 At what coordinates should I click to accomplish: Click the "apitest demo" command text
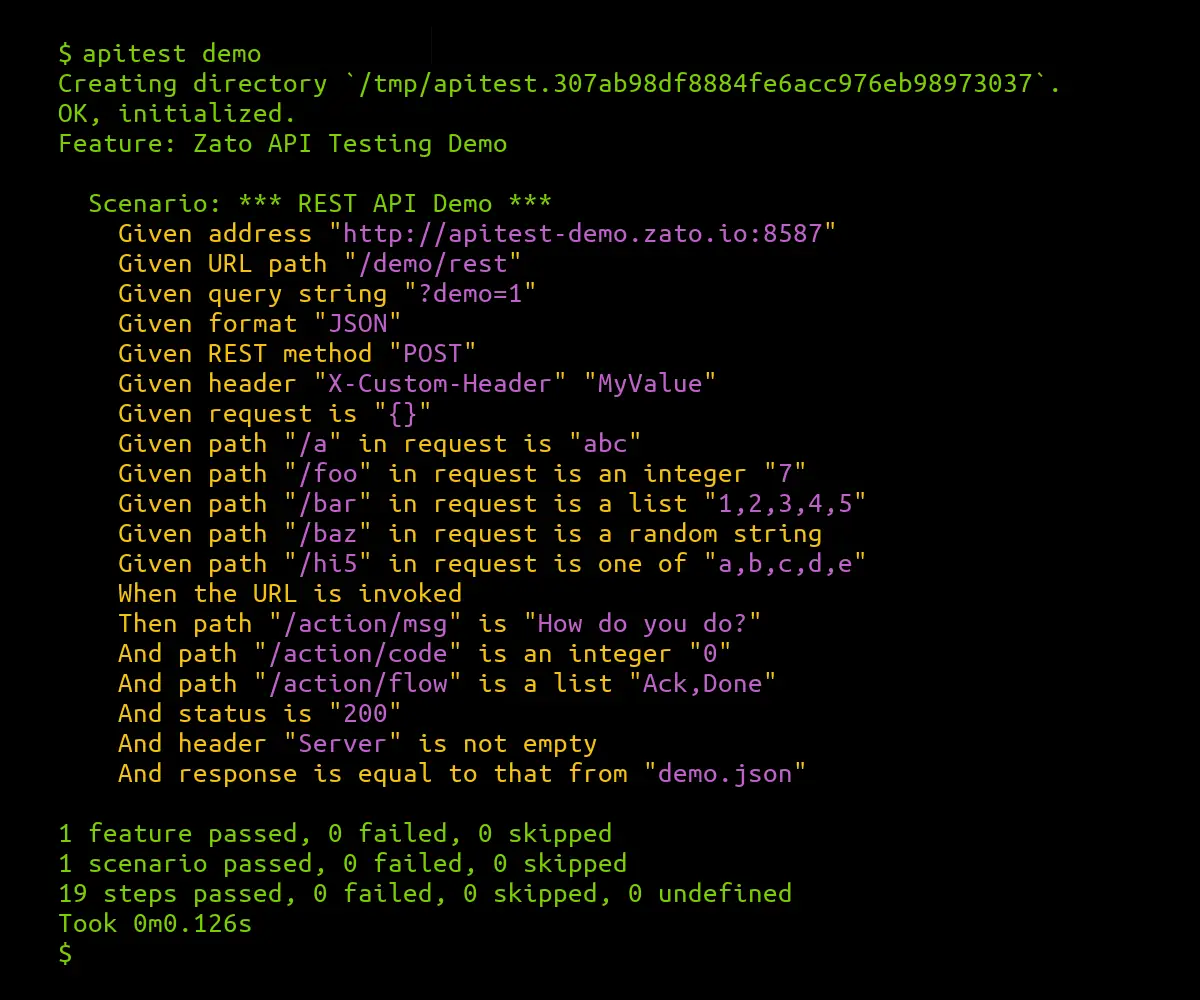tap(171, 54)
